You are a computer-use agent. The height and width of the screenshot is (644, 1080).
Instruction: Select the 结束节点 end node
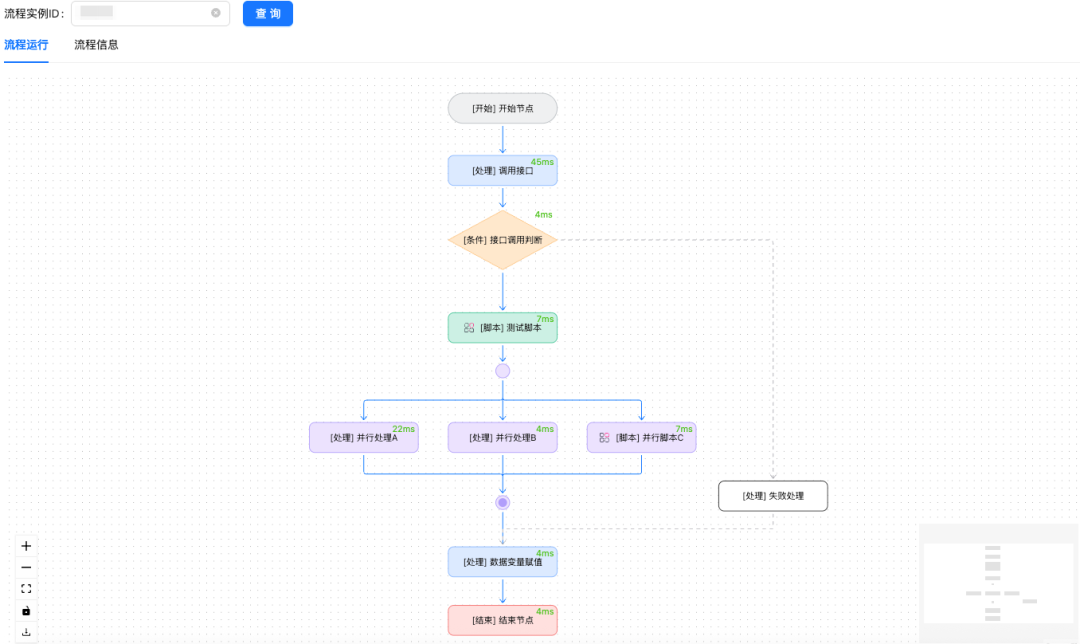(x=503, y=620)
